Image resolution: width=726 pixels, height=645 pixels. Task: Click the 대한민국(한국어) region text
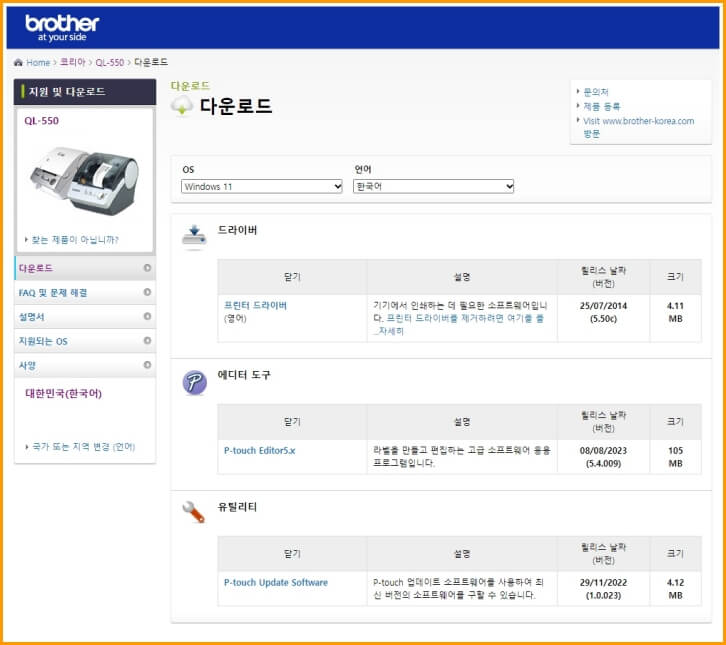pos(63,394)
